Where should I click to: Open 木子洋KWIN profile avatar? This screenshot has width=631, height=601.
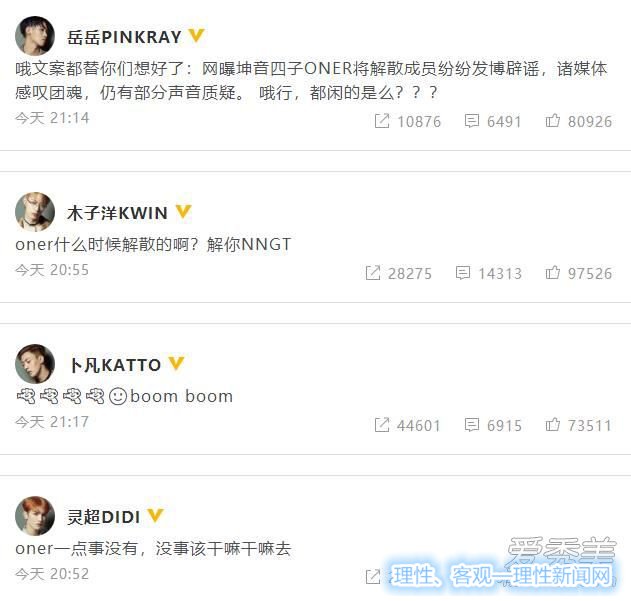coord(35,212)
